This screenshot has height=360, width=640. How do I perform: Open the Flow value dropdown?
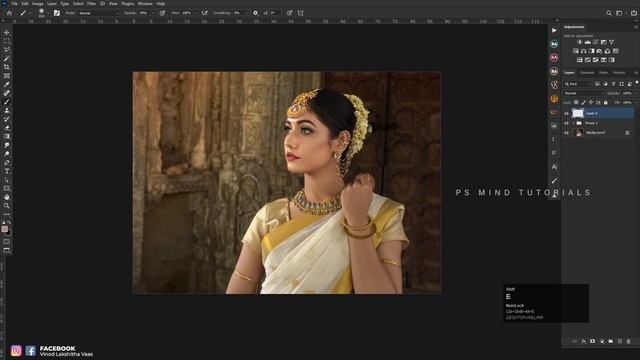(196, 13)
